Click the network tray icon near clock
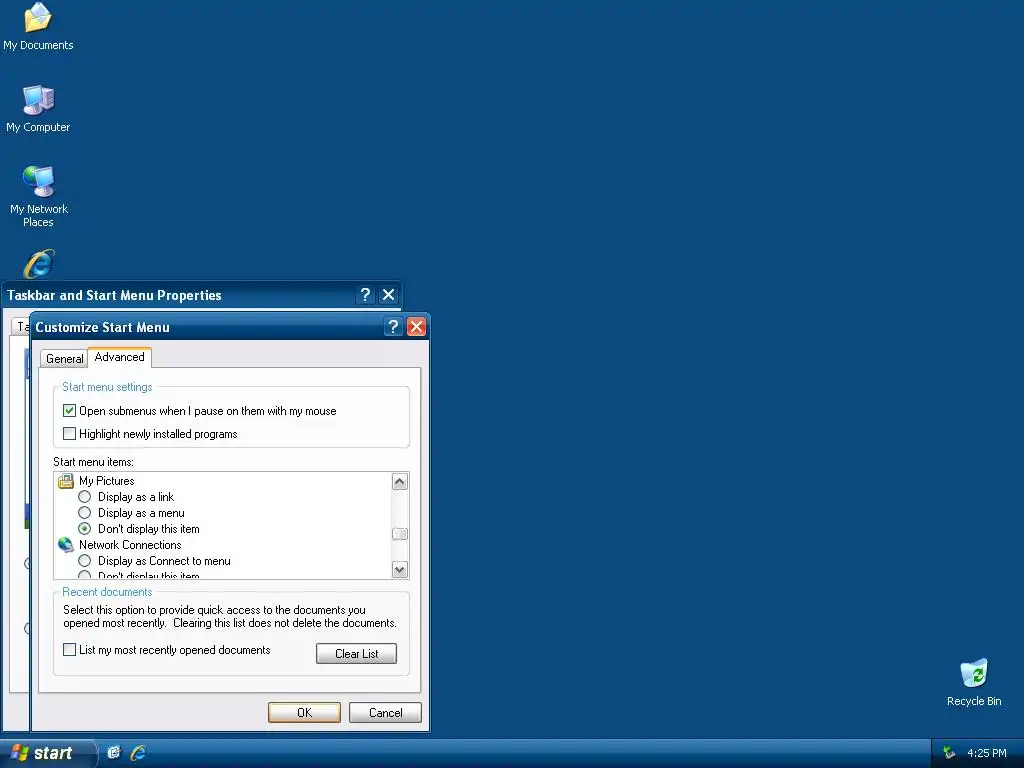 [x=949, y=753]
